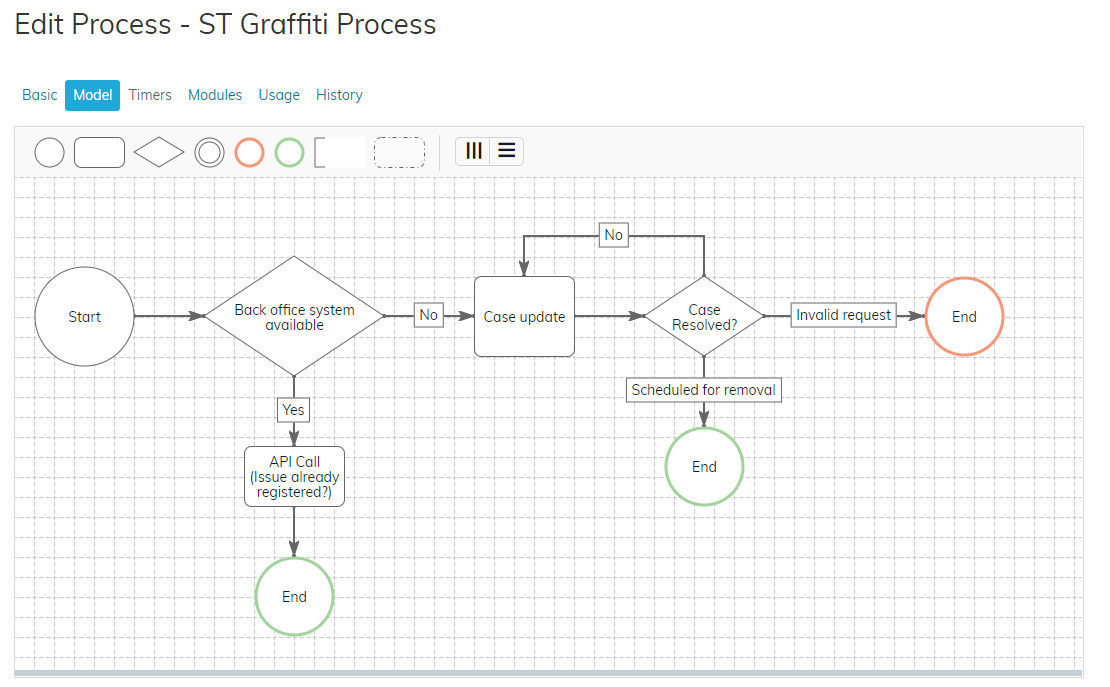Click the 'Invalid request' connector label

point(843,315)
